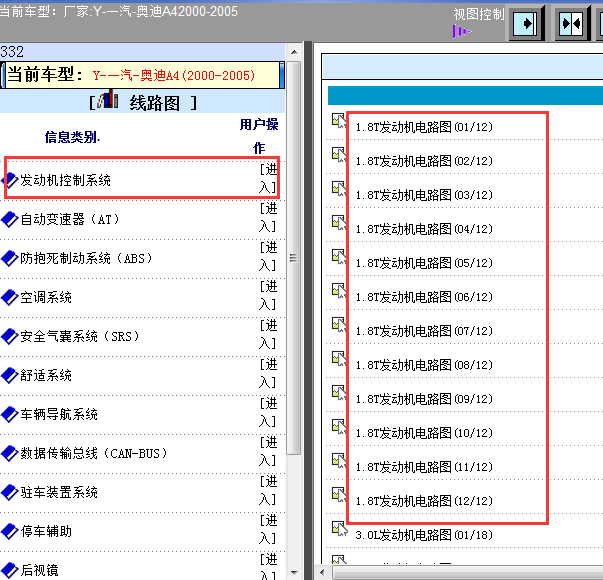The image size is (603, 580).
Task: Click the book icon beside 防抱死制动系统（ABS）
Action: point(10,258)
